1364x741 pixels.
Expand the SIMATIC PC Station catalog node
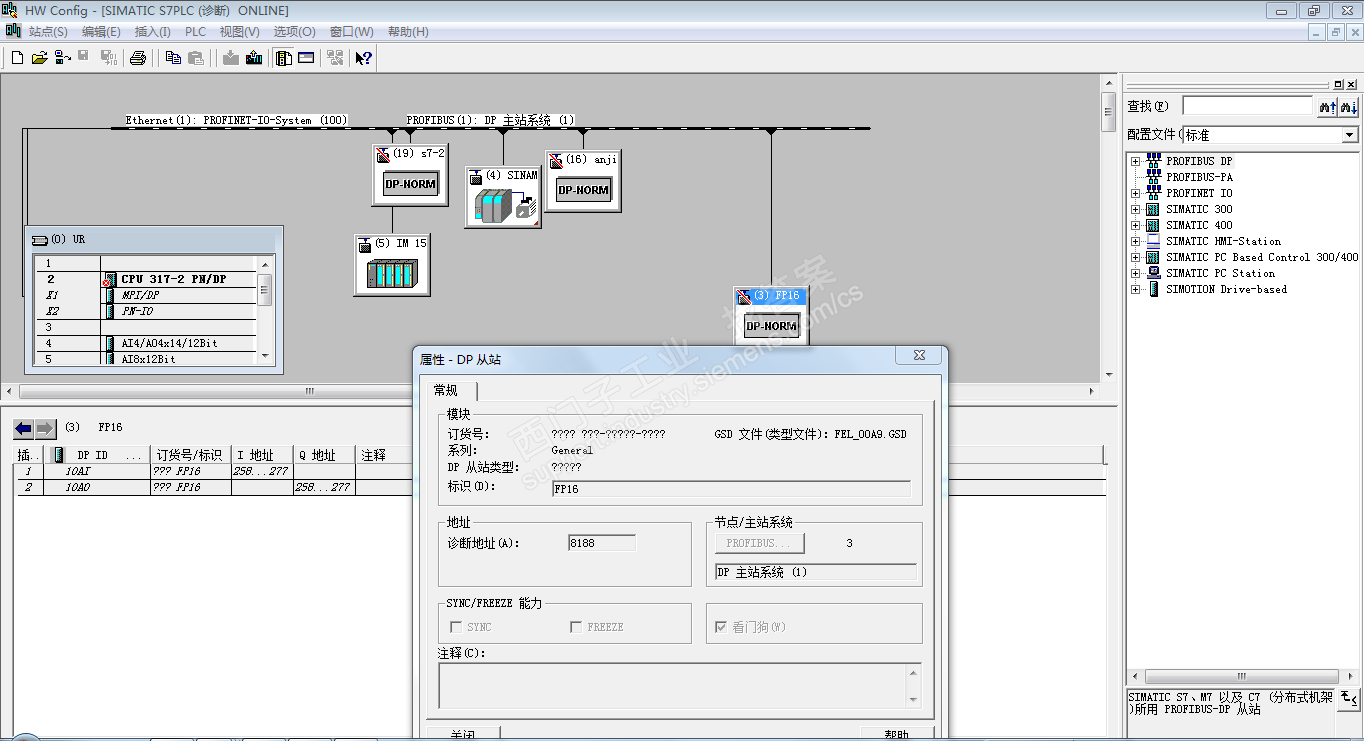point(1135,273)
